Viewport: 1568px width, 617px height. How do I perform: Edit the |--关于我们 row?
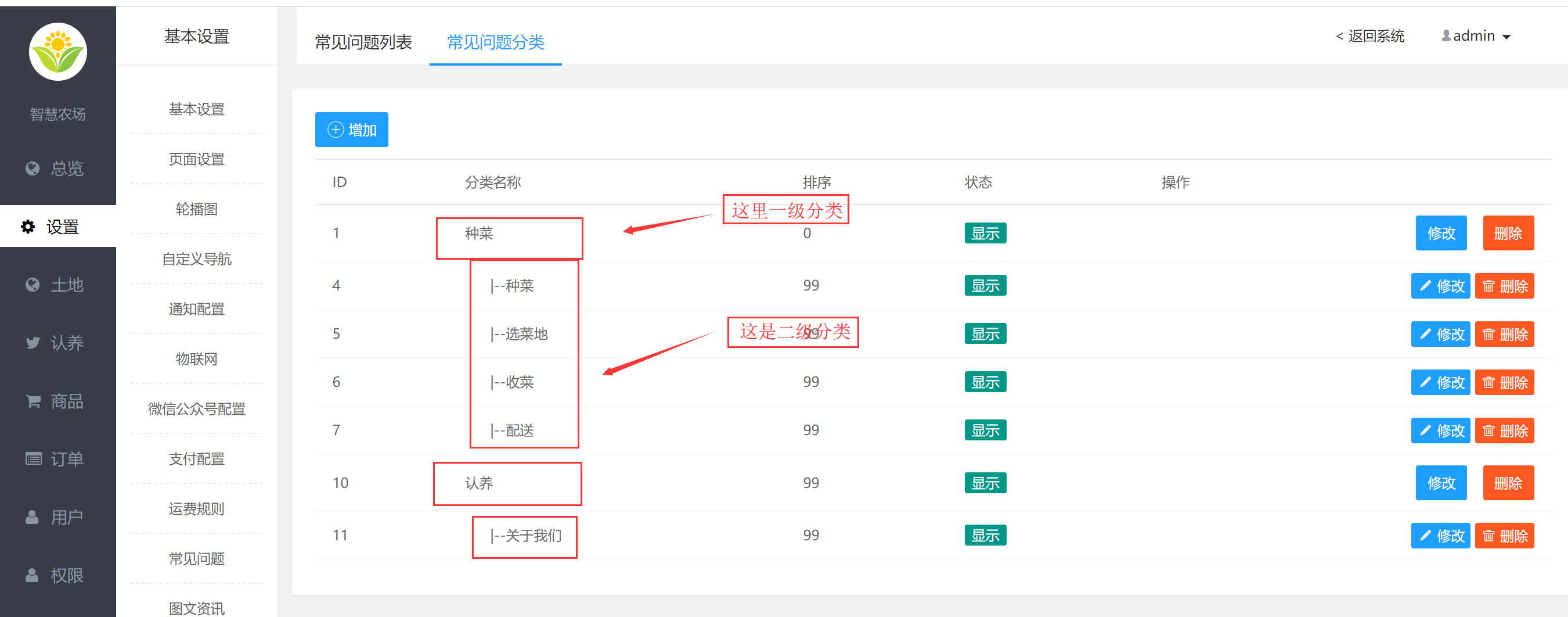(x=1440, y=536)
